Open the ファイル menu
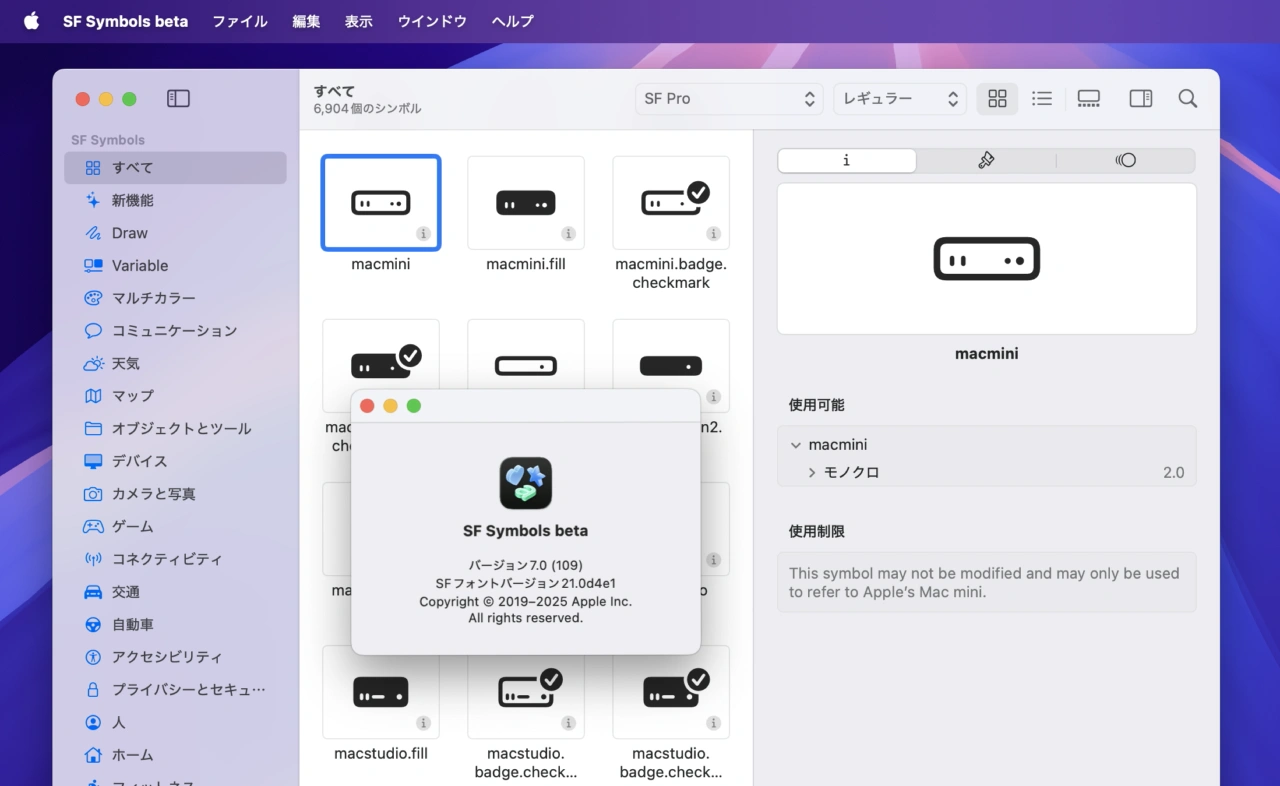1280x786 pixels. click(x=239, y=21)
